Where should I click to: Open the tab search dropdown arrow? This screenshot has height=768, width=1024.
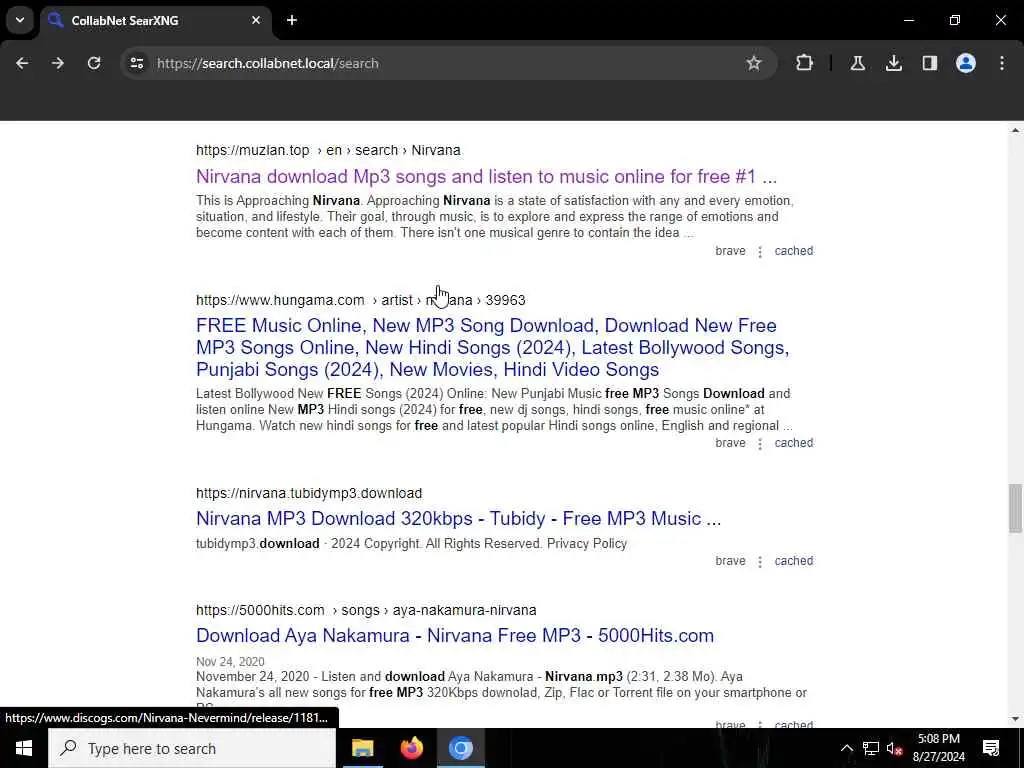[20, 20]
